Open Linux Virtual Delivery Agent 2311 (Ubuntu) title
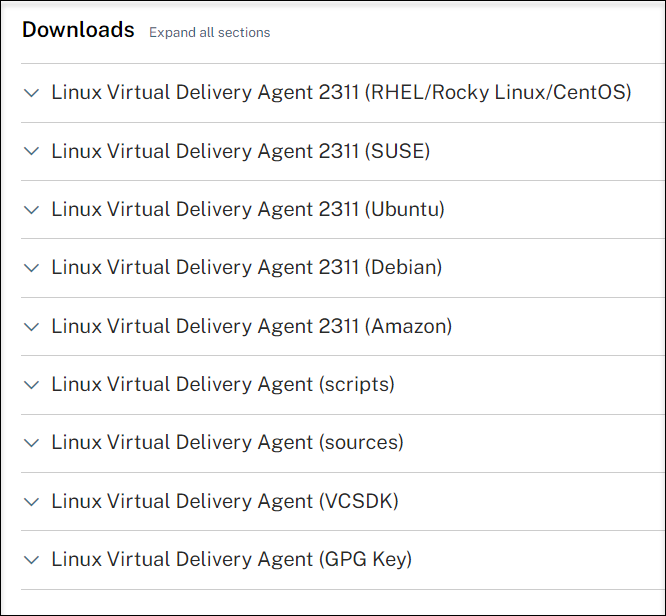This screenshot has width=666, height=616. [248, 209]
